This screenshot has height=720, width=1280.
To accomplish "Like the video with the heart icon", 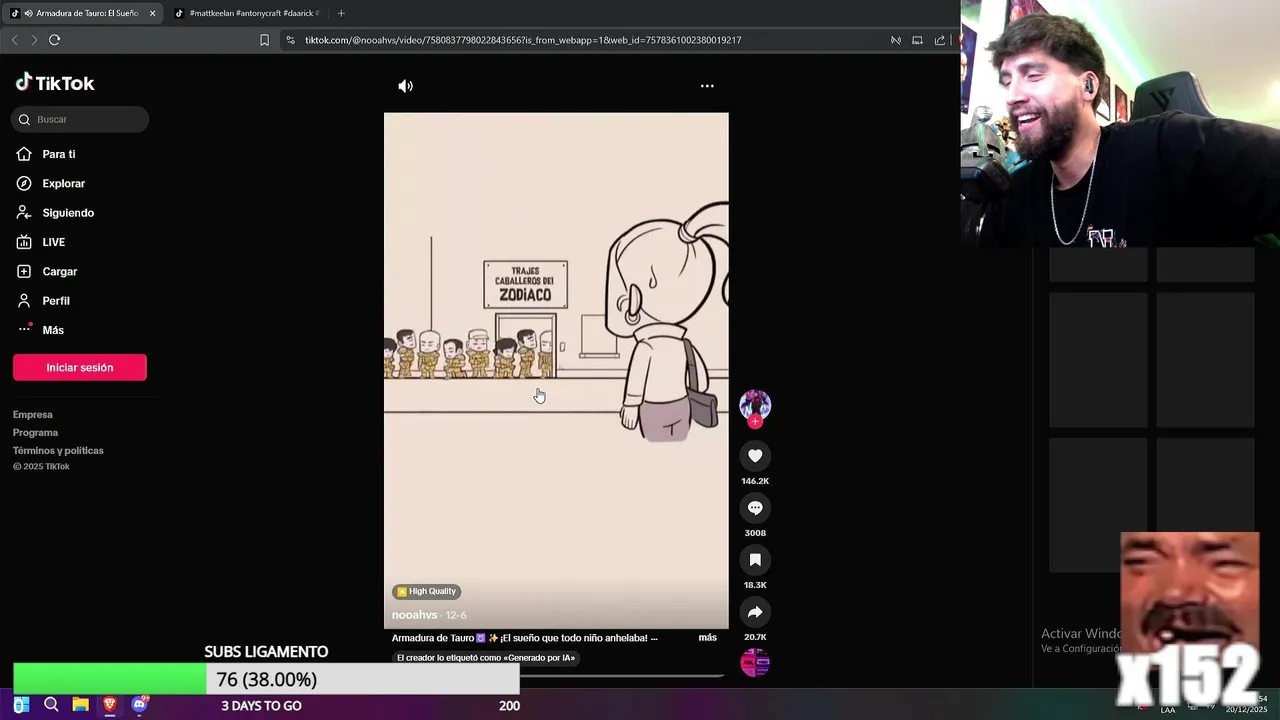I will click(755, 456).
